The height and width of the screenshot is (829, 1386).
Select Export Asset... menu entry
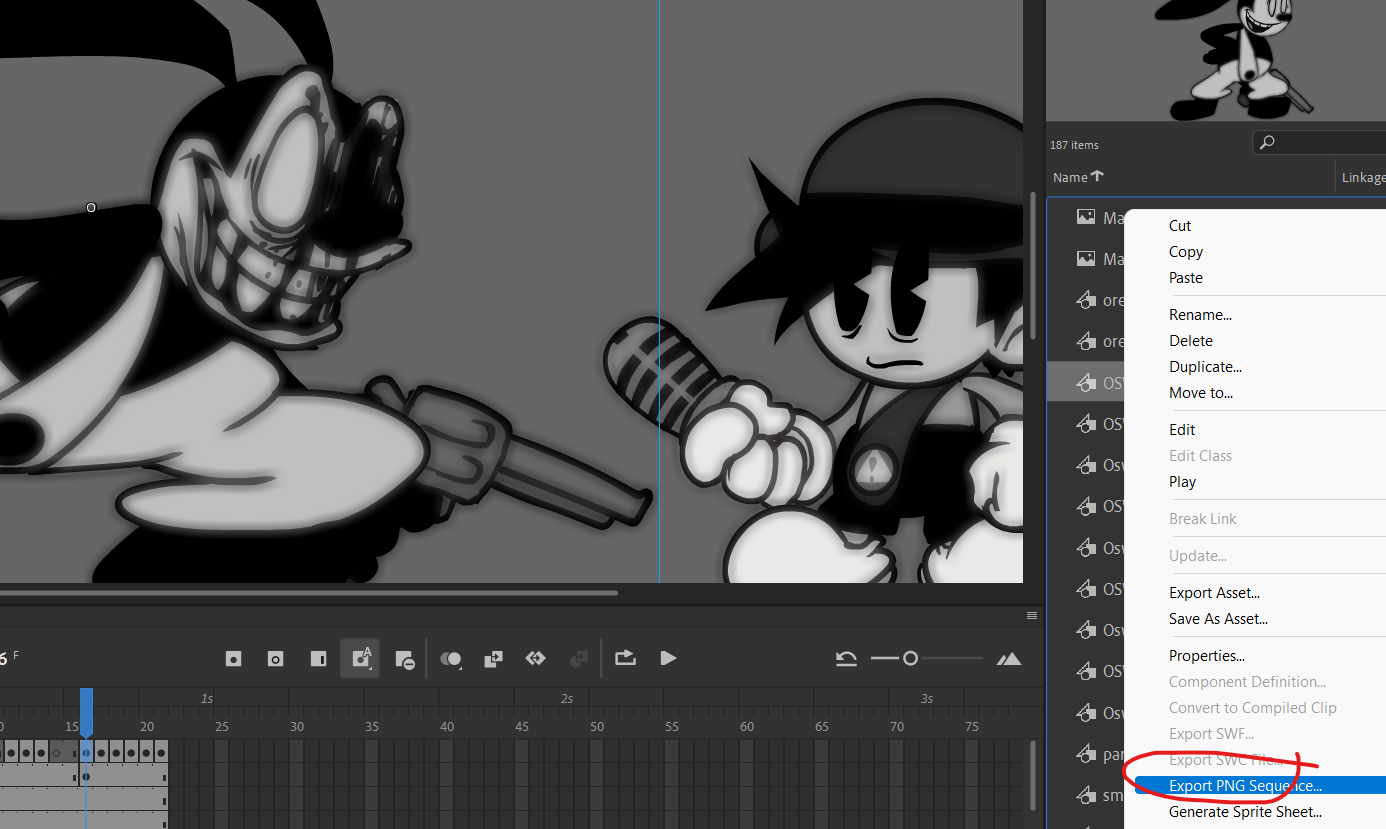[1214, 593]
